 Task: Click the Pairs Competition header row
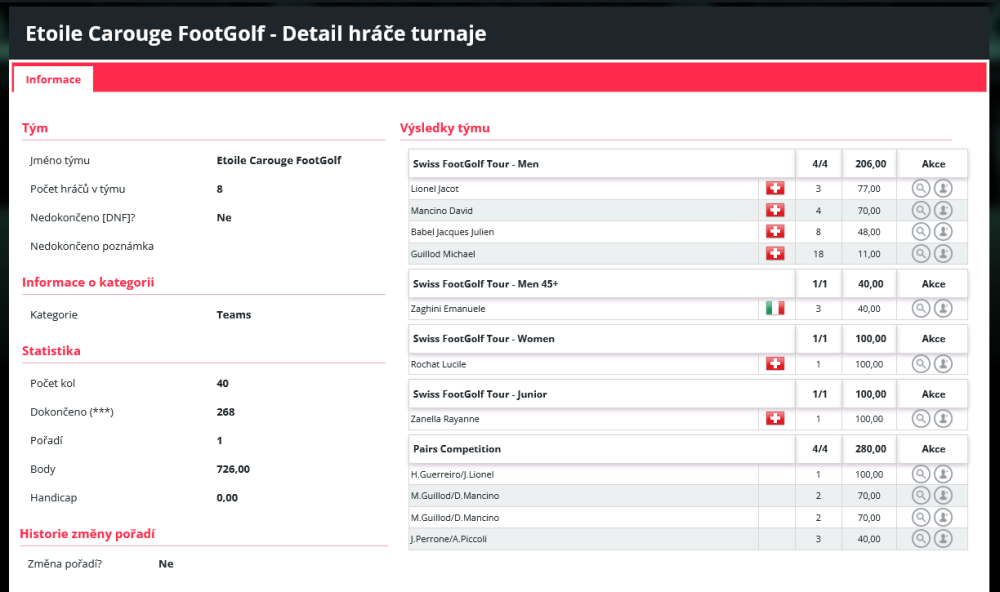tap(457, 449)
